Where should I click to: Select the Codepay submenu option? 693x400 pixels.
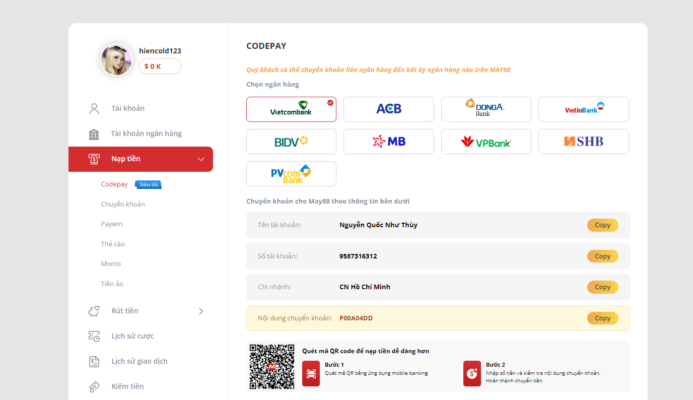pyautogui.click(x=114, y=184)
